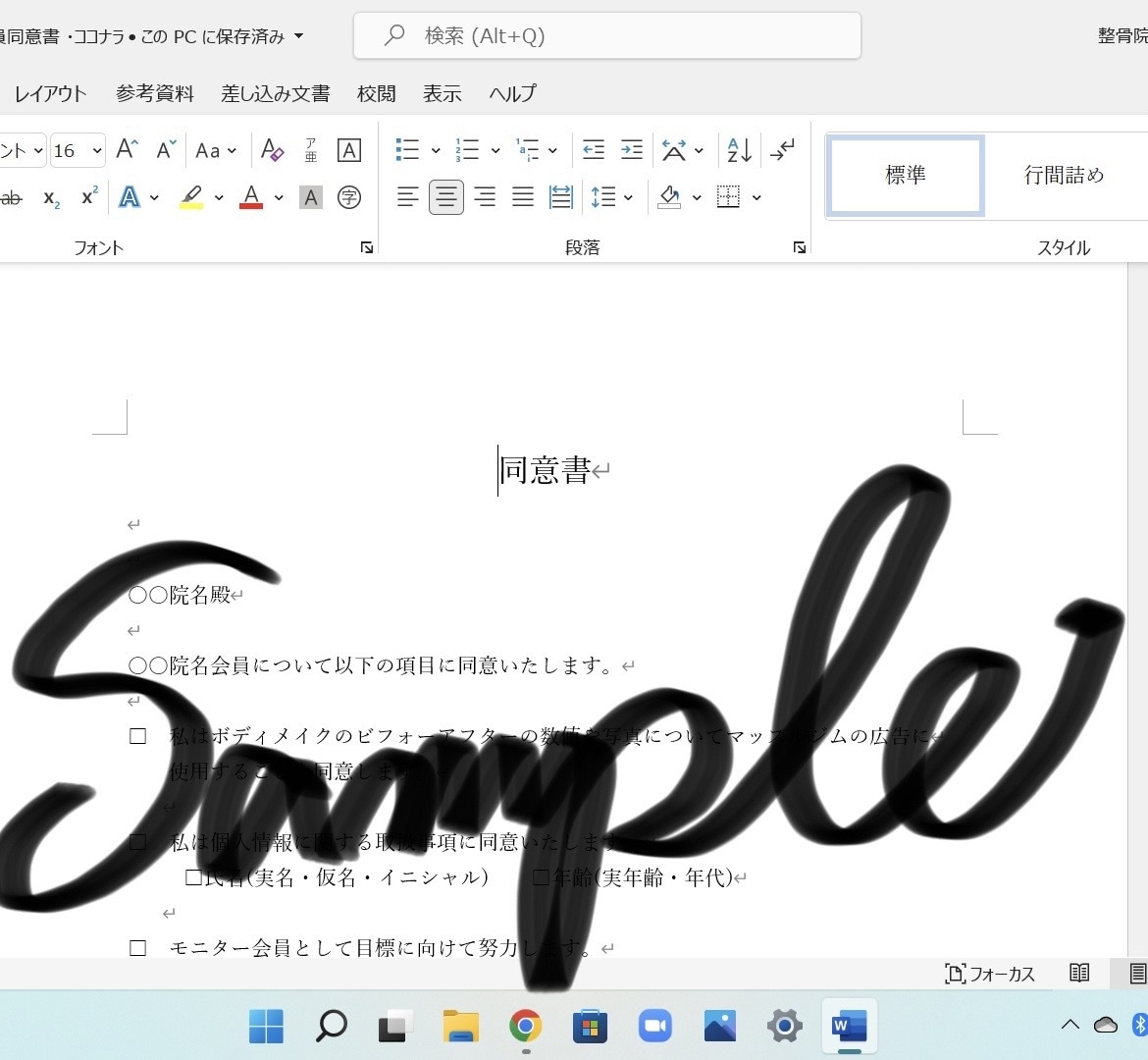Image resolution: width=1148 pixels, height=1060 pixels.
Task: Click the Numbering list icon
Action: tap(466, 150)
